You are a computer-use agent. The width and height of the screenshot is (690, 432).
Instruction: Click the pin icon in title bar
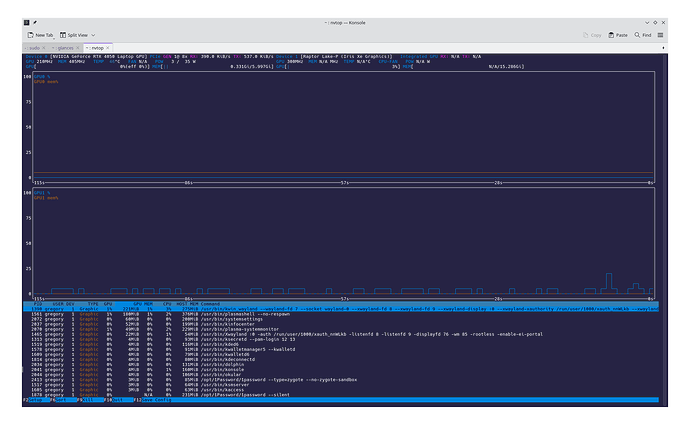(35, 22)
